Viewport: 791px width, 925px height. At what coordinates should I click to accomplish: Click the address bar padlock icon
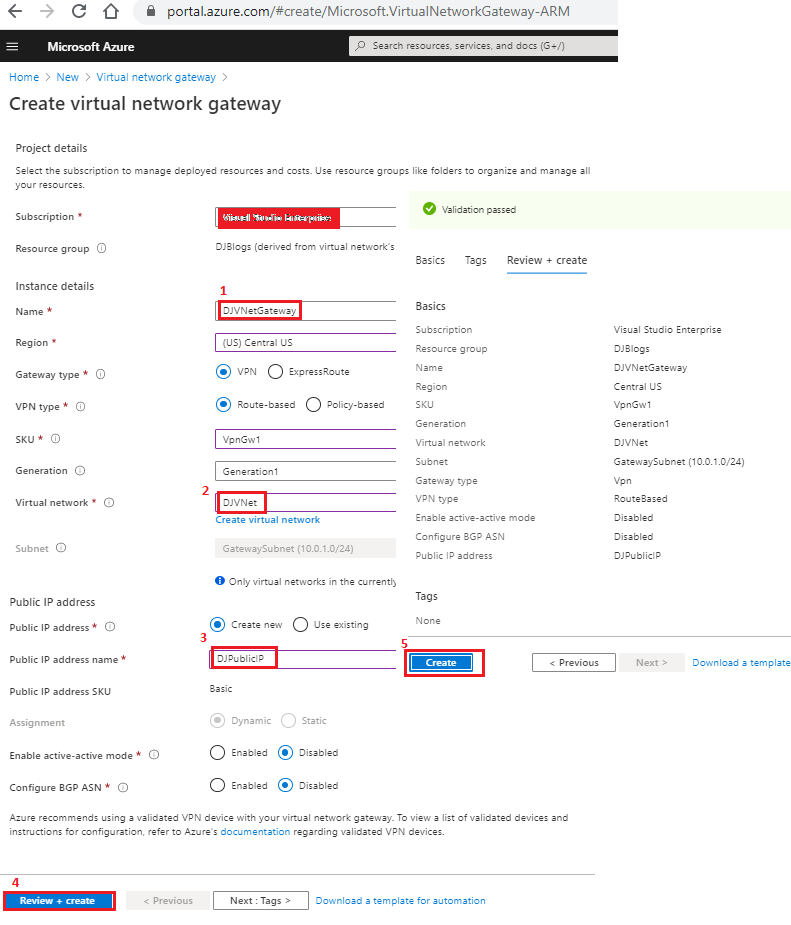coord(151,11)
